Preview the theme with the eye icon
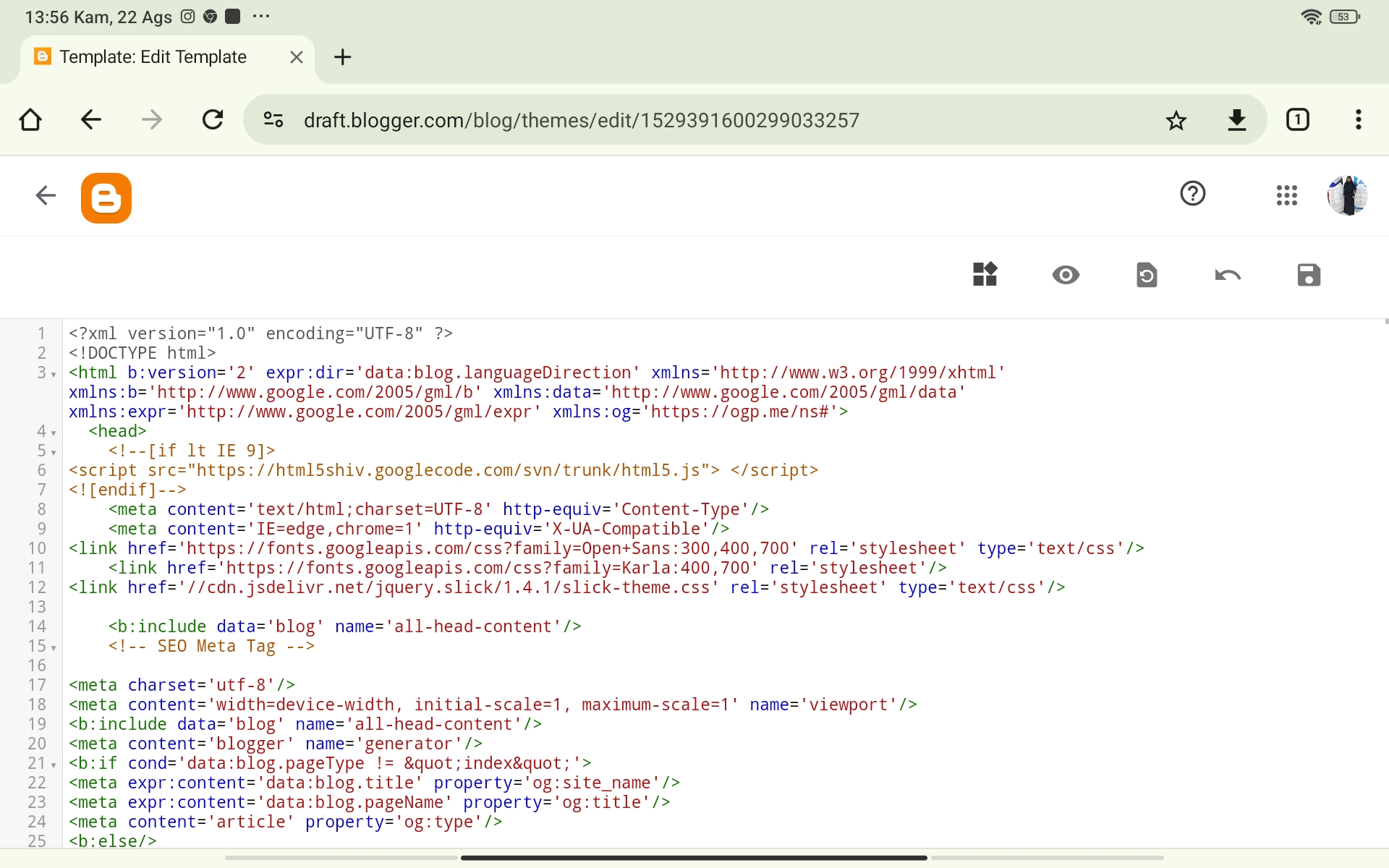Screen dimensions: 1389x868 click(1066, 275)
